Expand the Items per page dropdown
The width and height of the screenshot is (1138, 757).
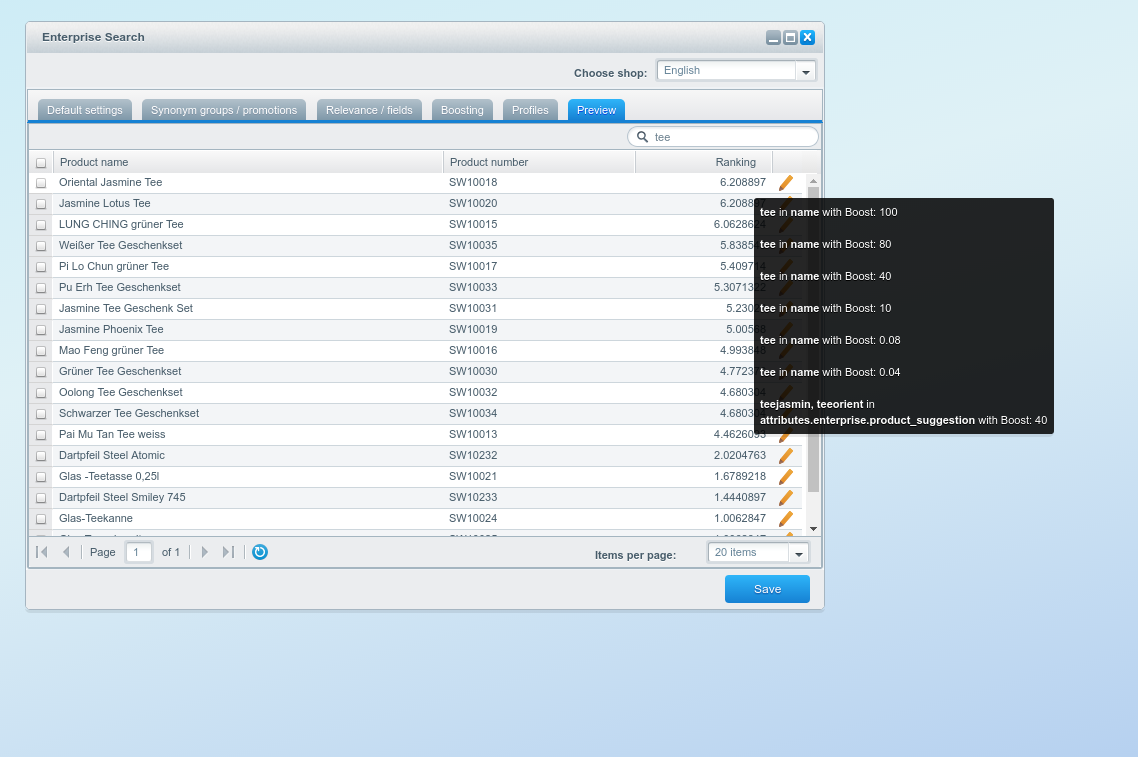[798, 553]
